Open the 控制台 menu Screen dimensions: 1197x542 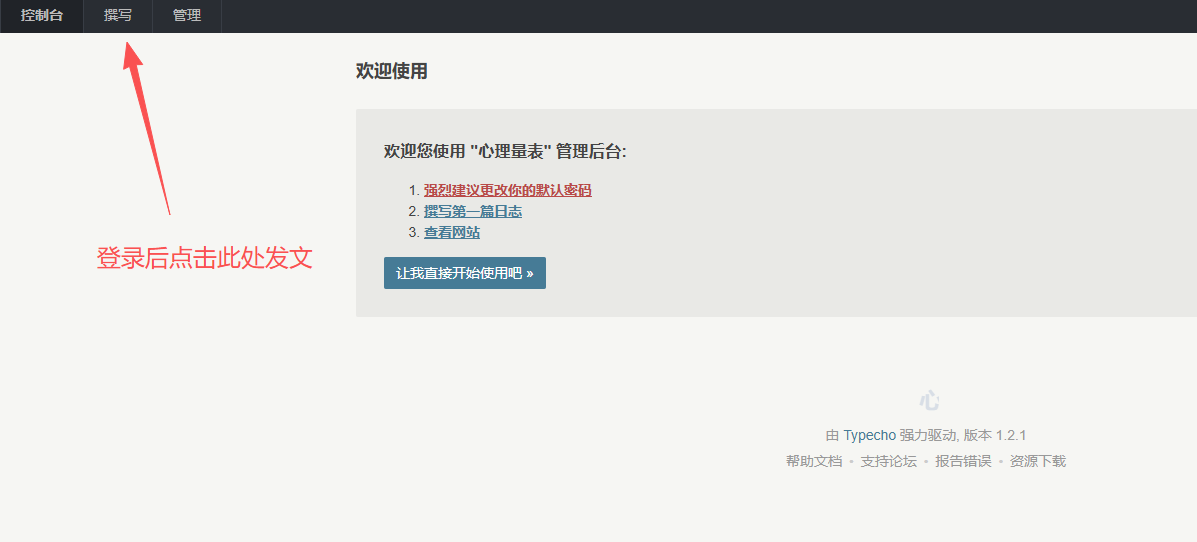(x=42, y=16)
